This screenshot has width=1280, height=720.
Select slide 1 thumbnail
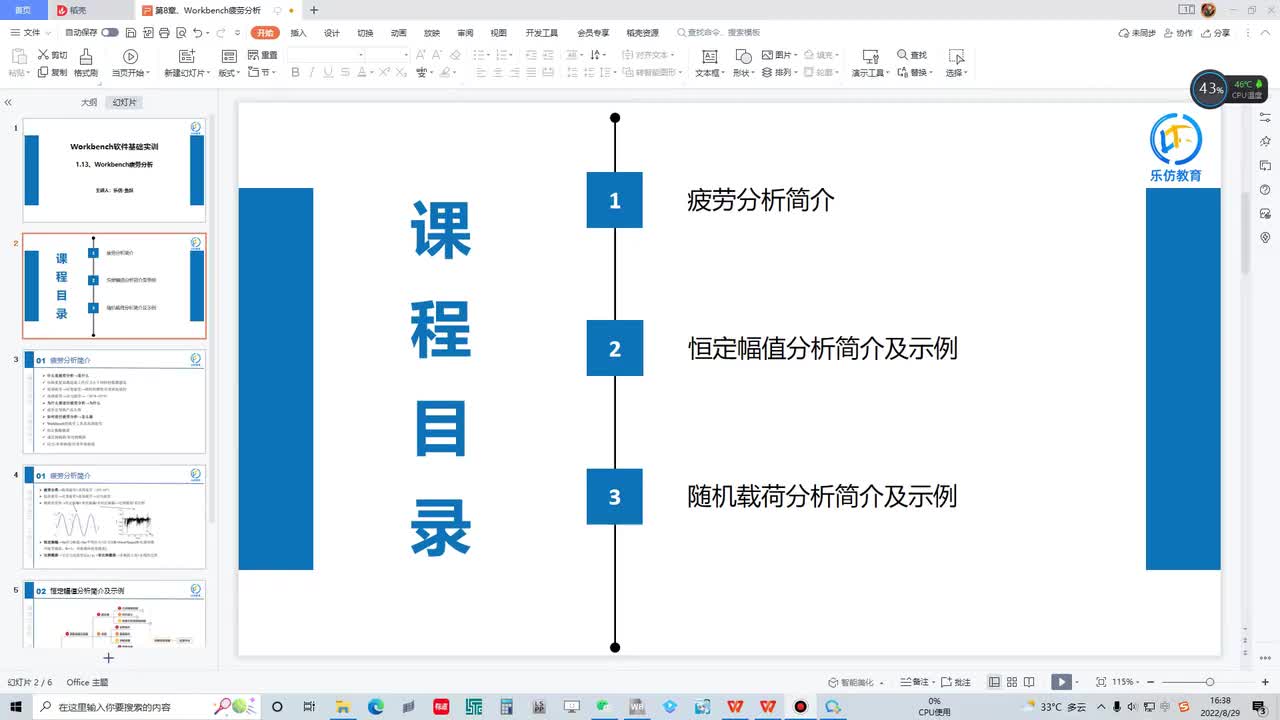(114, 170)
